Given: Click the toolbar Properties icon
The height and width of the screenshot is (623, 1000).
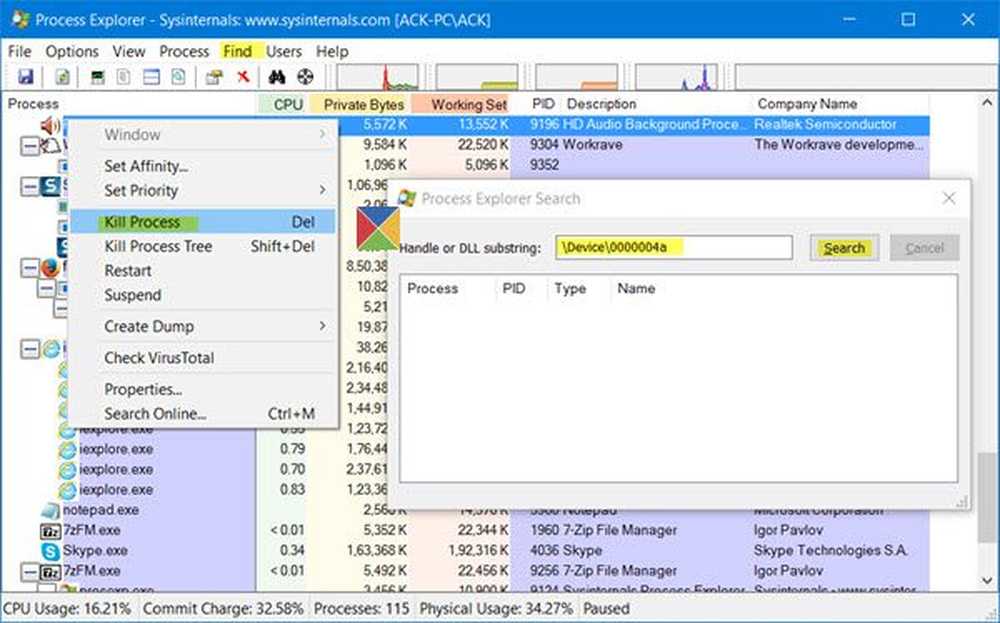Looking at the screenshot, I should [214, 77].
